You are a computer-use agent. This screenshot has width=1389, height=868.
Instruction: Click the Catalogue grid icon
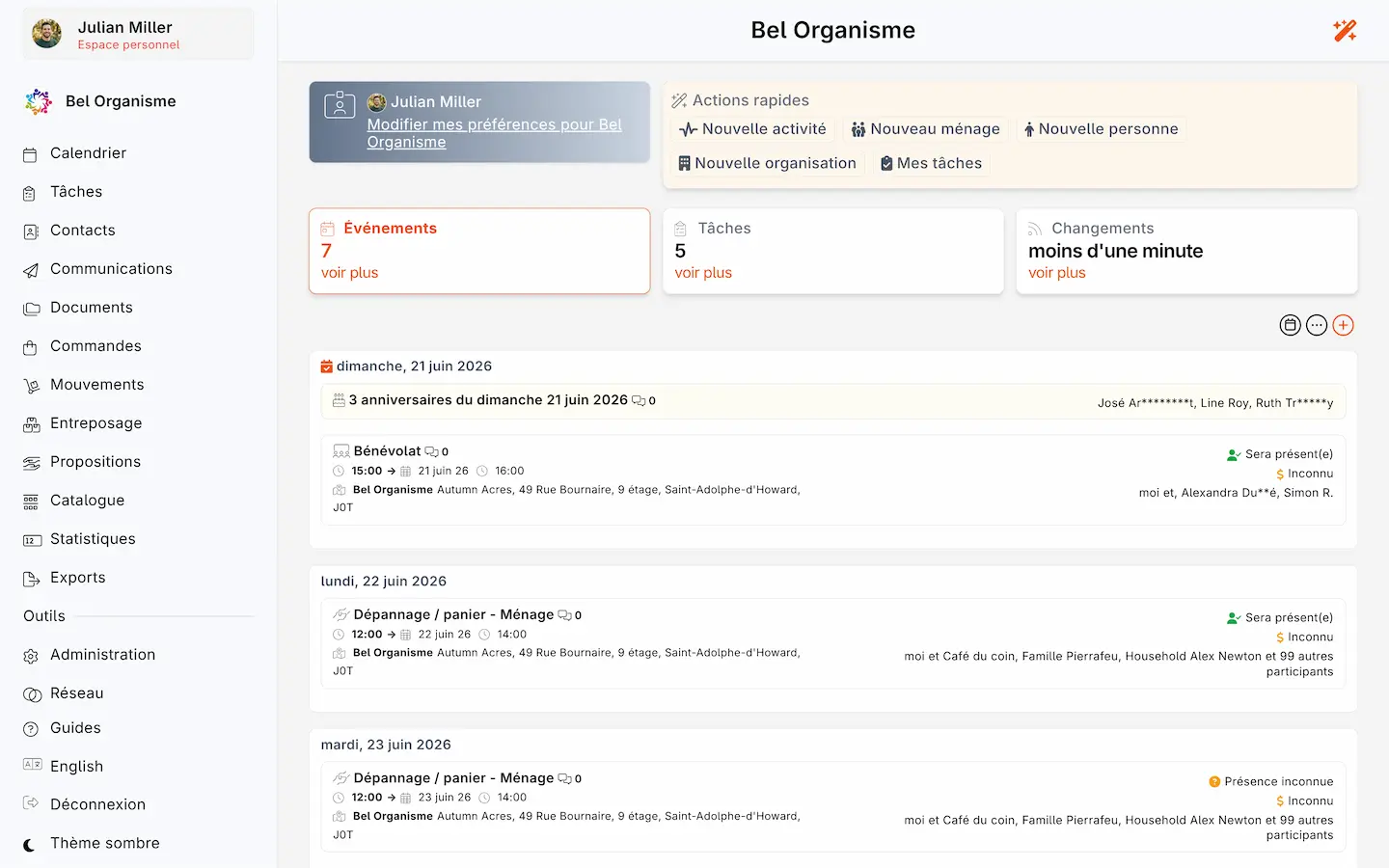point(31,502)
